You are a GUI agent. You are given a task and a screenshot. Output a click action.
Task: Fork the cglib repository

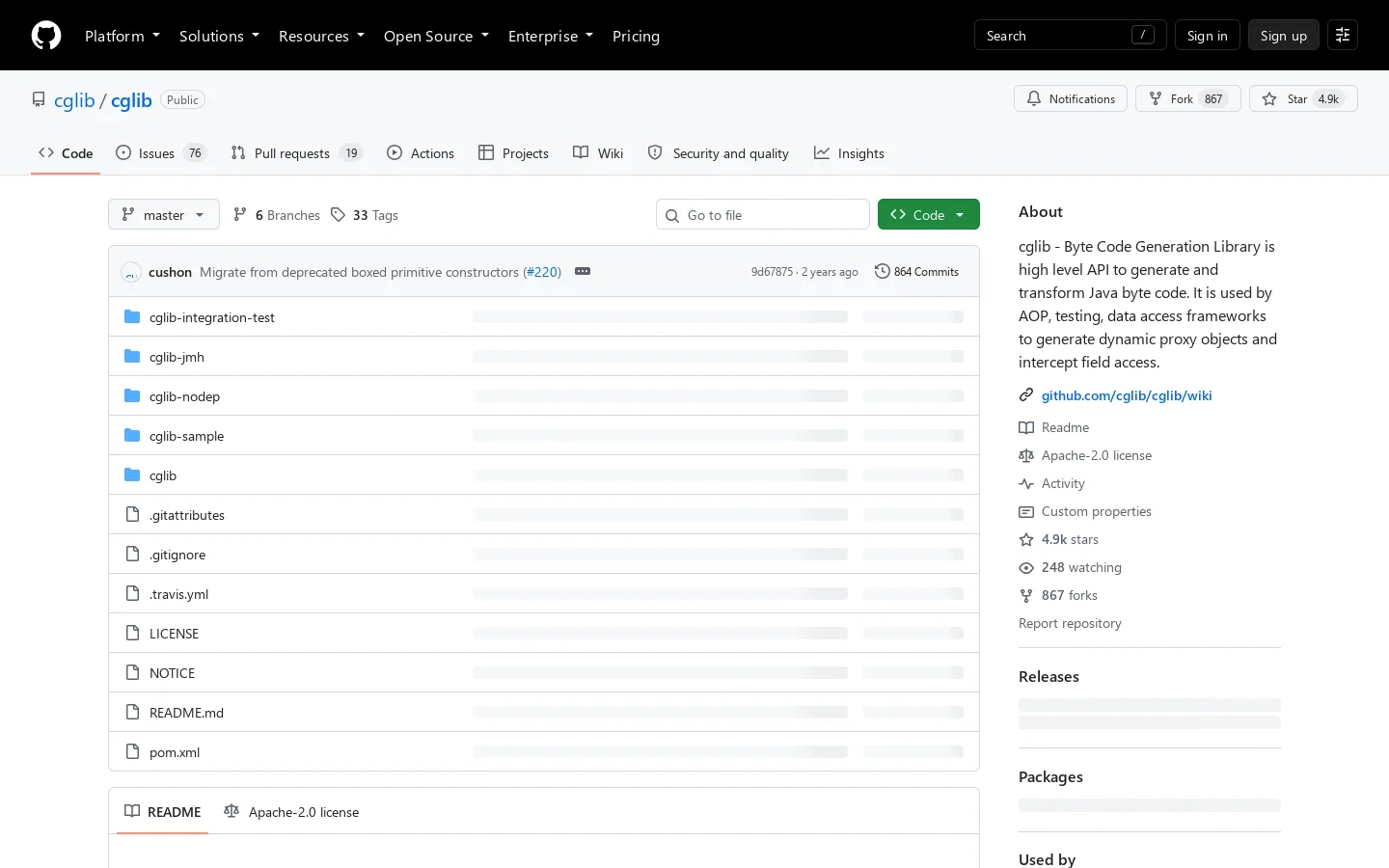point(1188,98)
